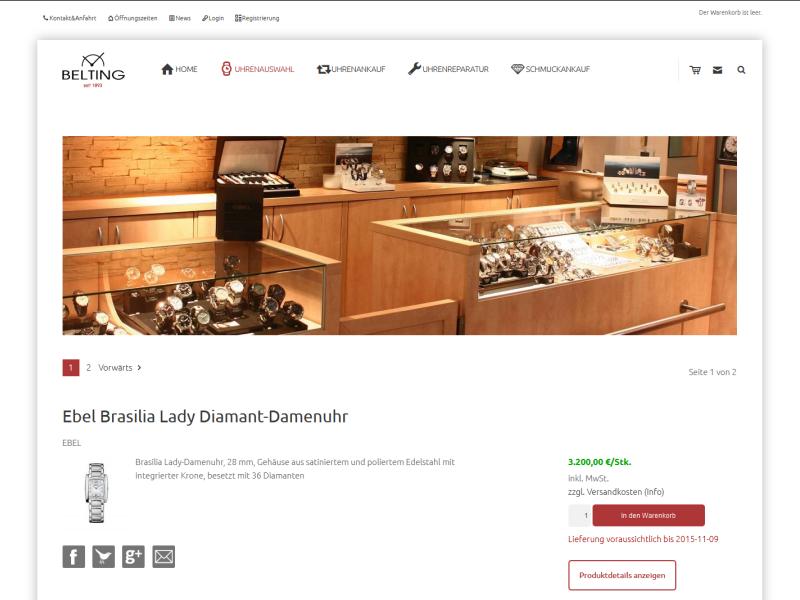Share product on Google Plus
The height and width of the screenshot is (600, 800).
pos(133,557)
